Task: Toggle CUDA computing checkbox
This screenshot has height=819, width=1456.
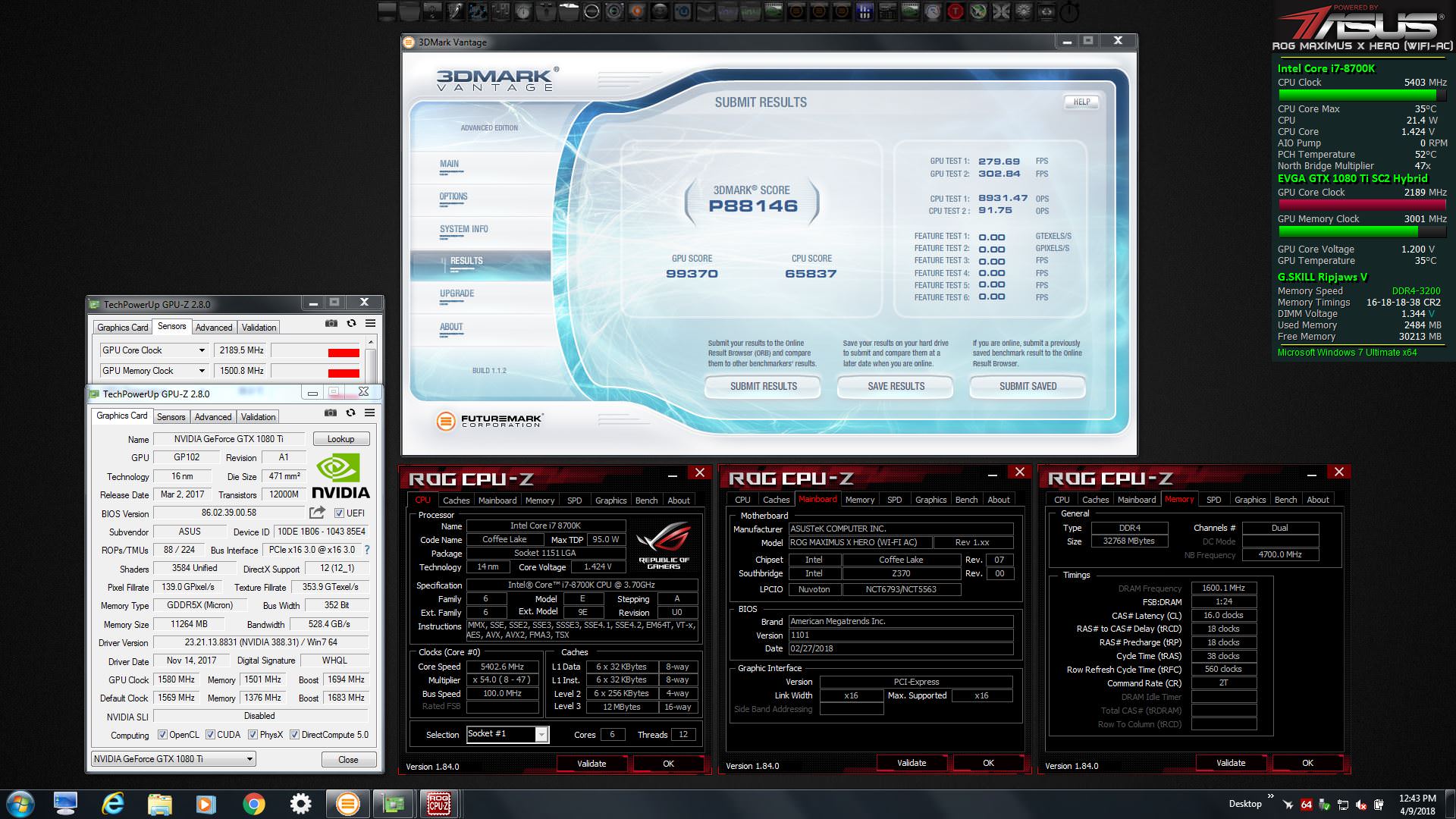Action: click(x=210, y=735)
